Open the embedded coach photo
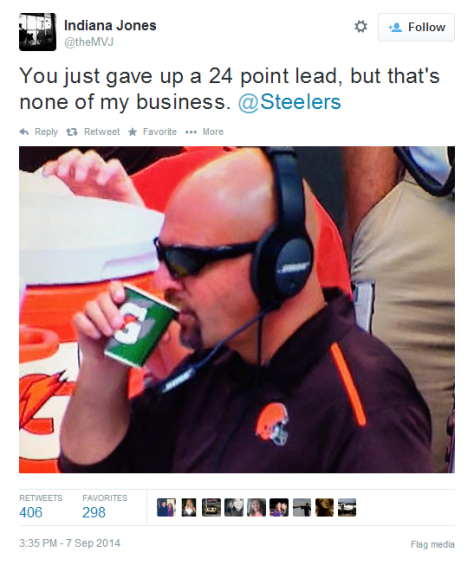The image size is (474, 565). (237, 310)
